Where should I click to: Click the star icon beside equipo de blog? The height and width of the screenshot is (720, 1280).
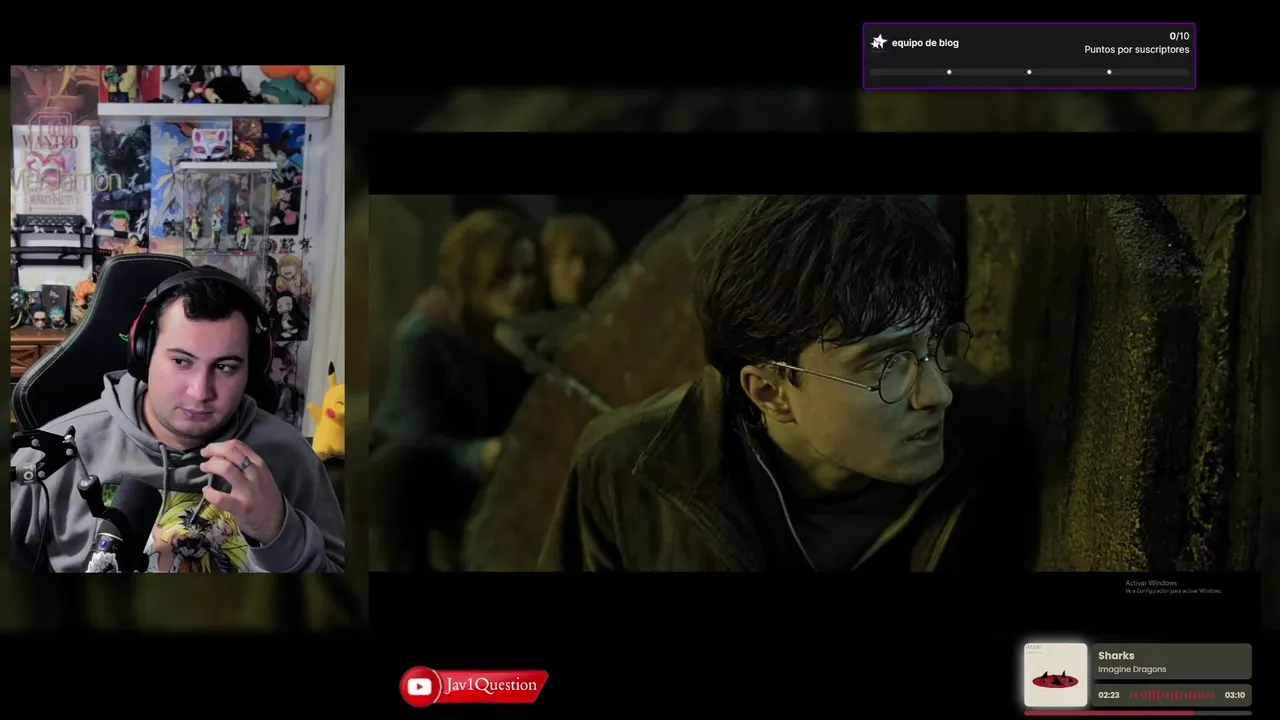[x=879, y=42]
